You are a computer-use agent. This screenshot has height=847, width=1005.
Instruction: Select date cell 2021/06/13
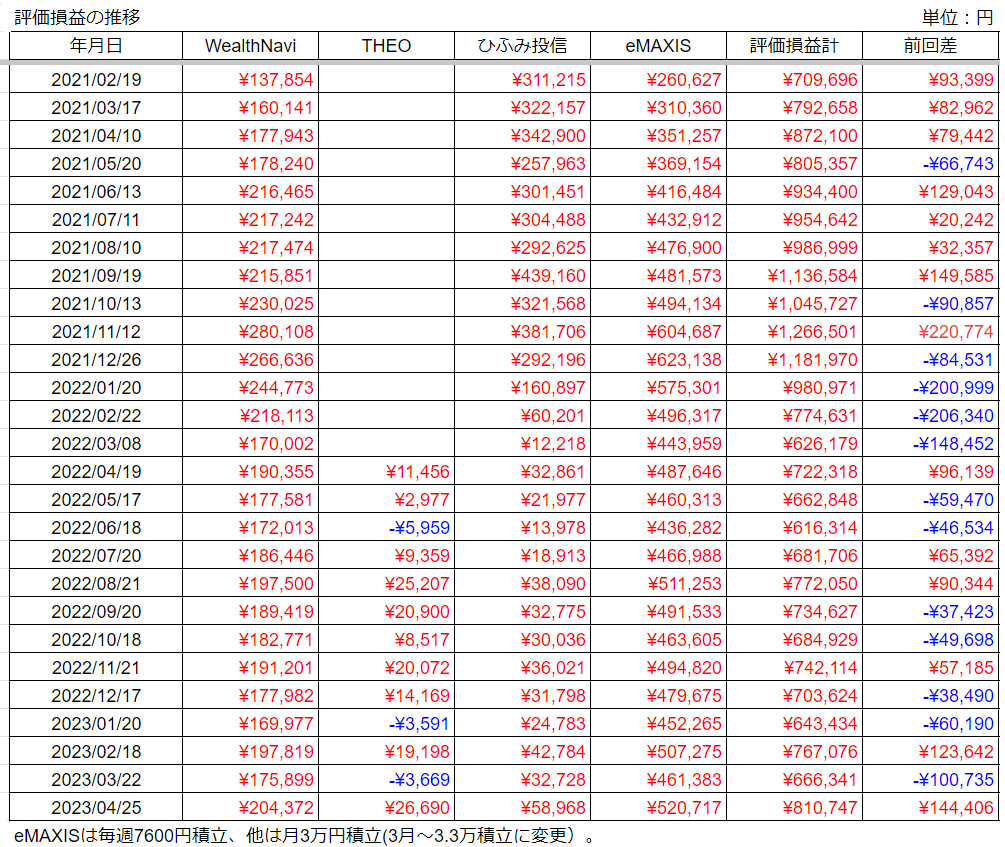pos(96,192)
